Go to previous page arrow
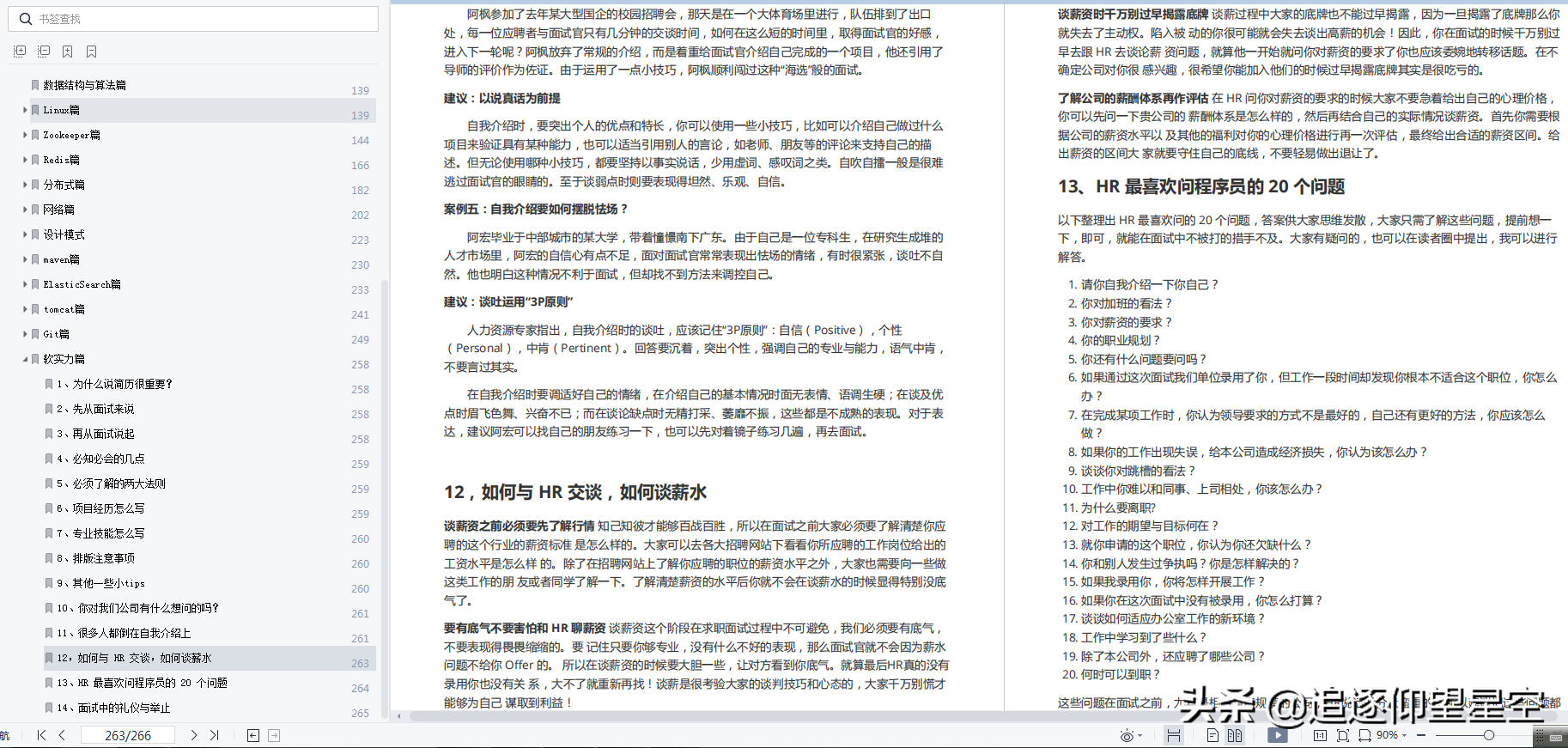The height and width of the screenshot is (748, 1568). [x=62, y=735]
